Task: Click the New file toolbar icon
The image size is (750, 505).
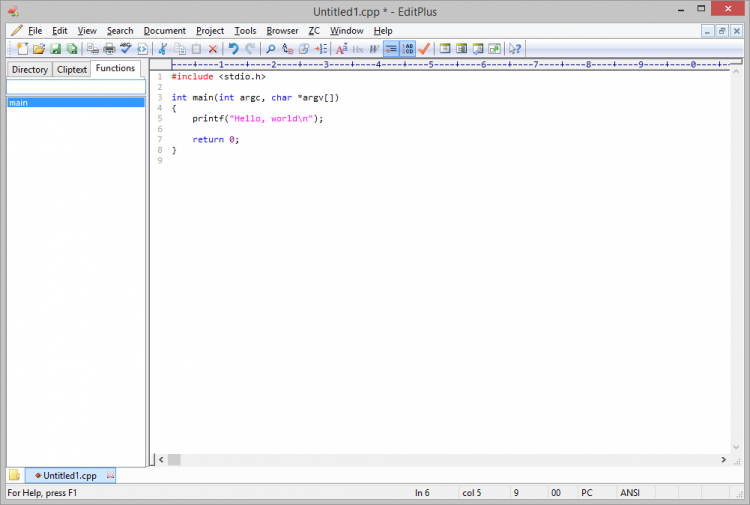Action: [22, 49]
